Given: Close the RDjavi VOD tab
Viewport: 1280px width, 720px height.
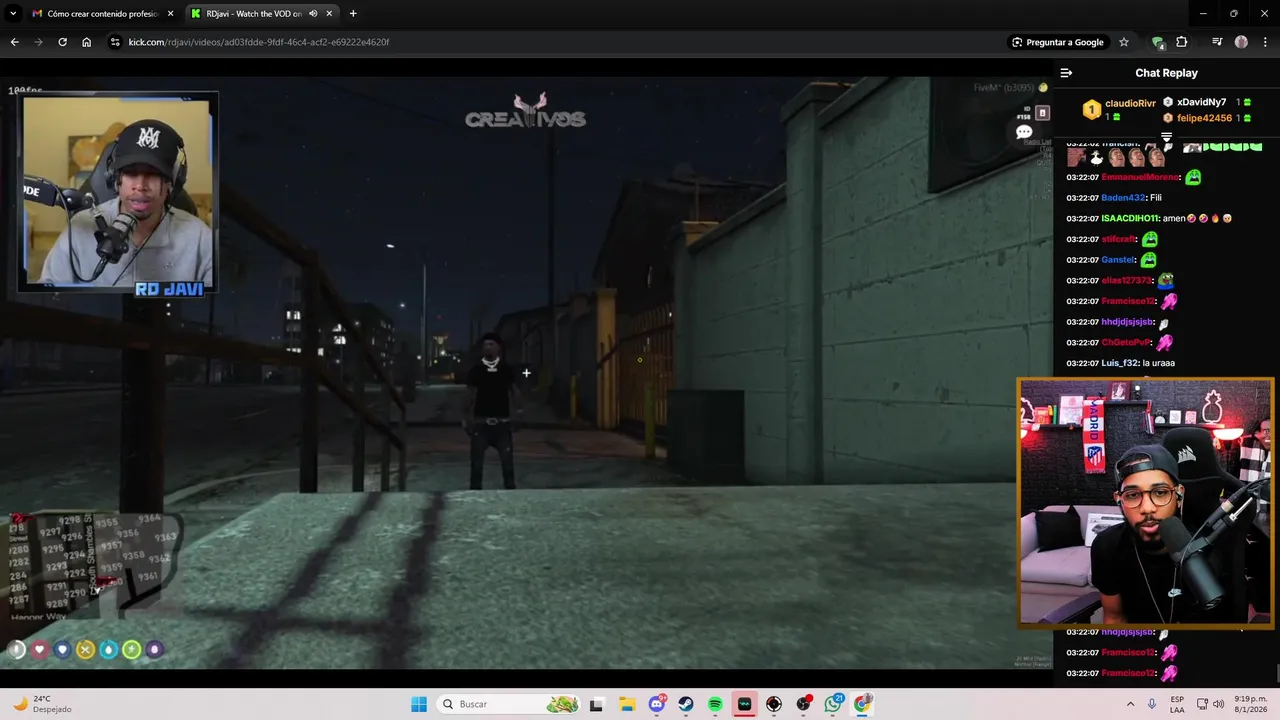Looking at the screenshot, I should [329, 14].
